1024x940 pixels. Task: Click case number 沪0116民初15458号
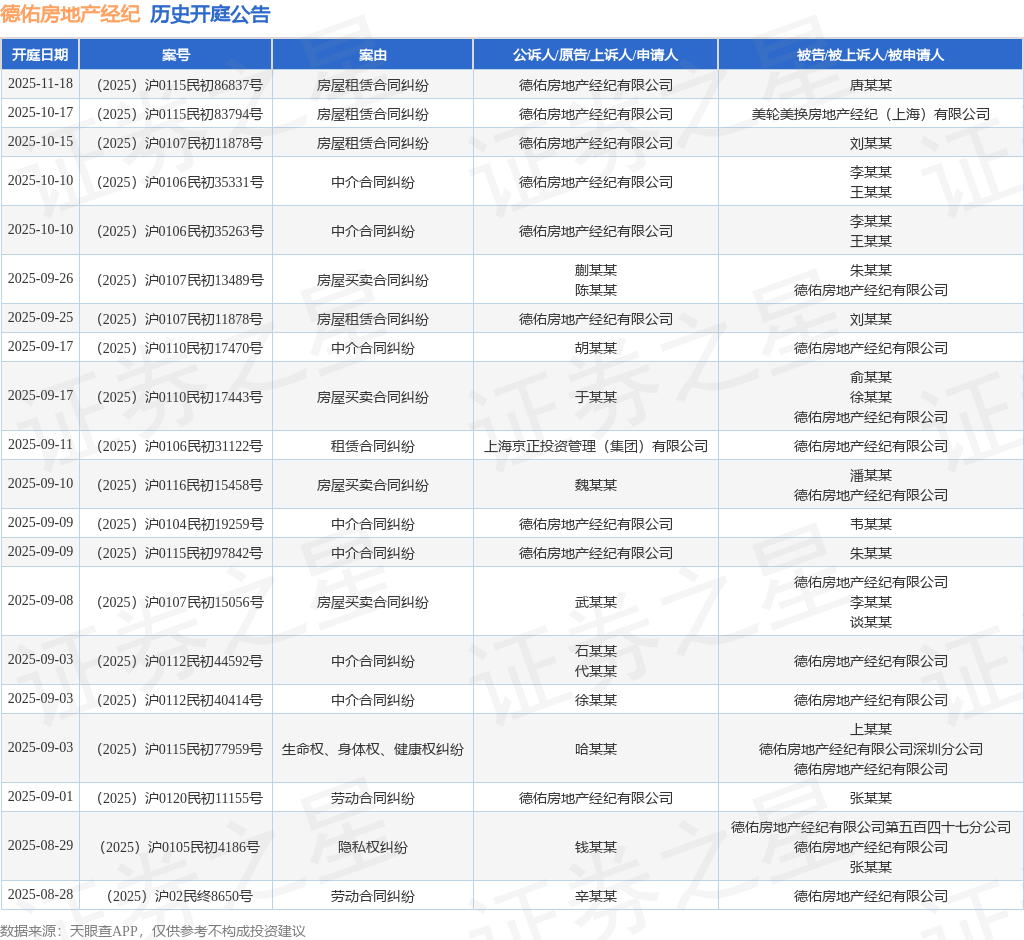tap(180, 485)
